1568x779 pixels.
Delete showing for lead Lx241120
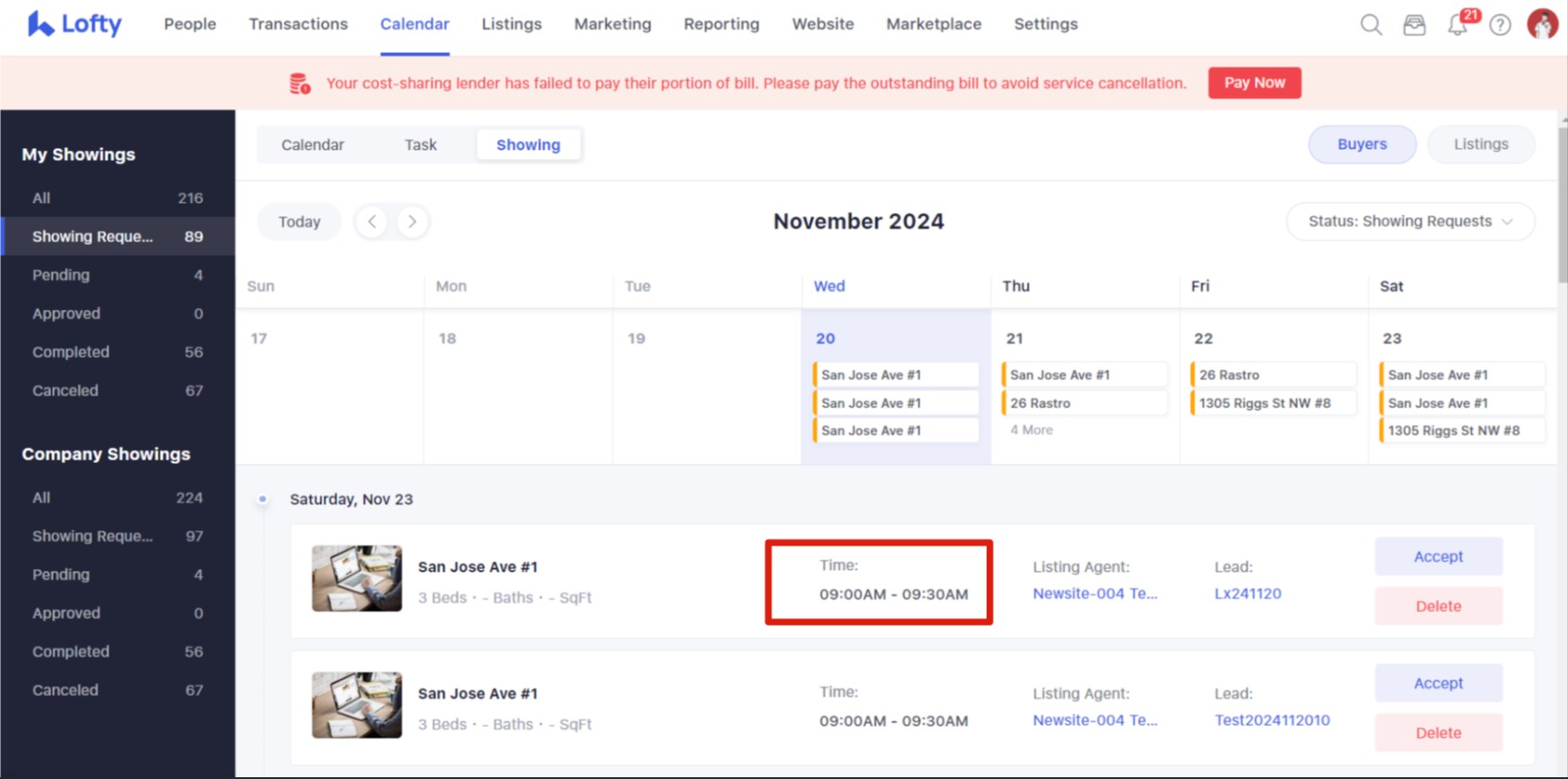click(x=1438, y=606)
